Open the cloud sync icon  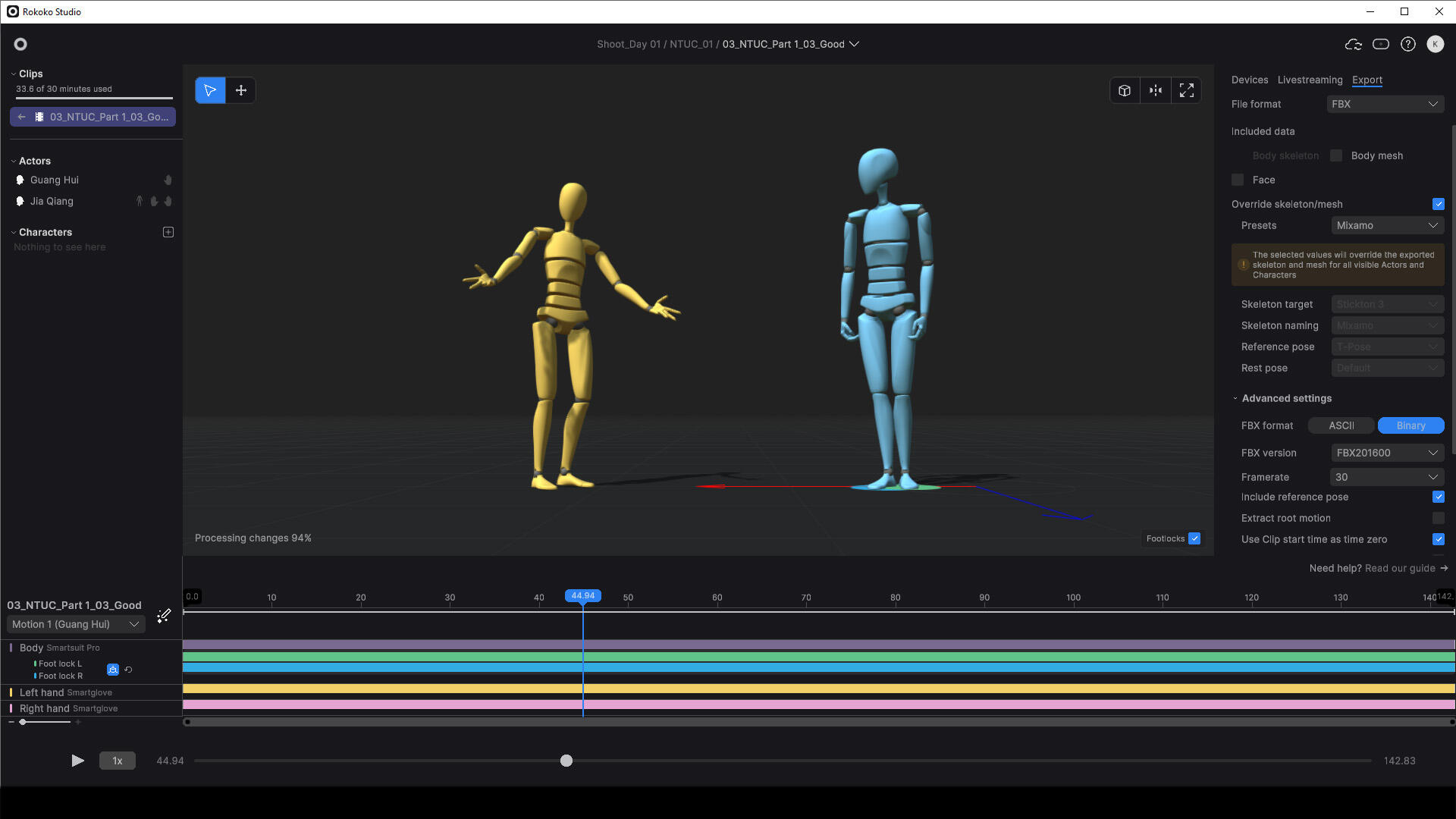(1353, 44)
